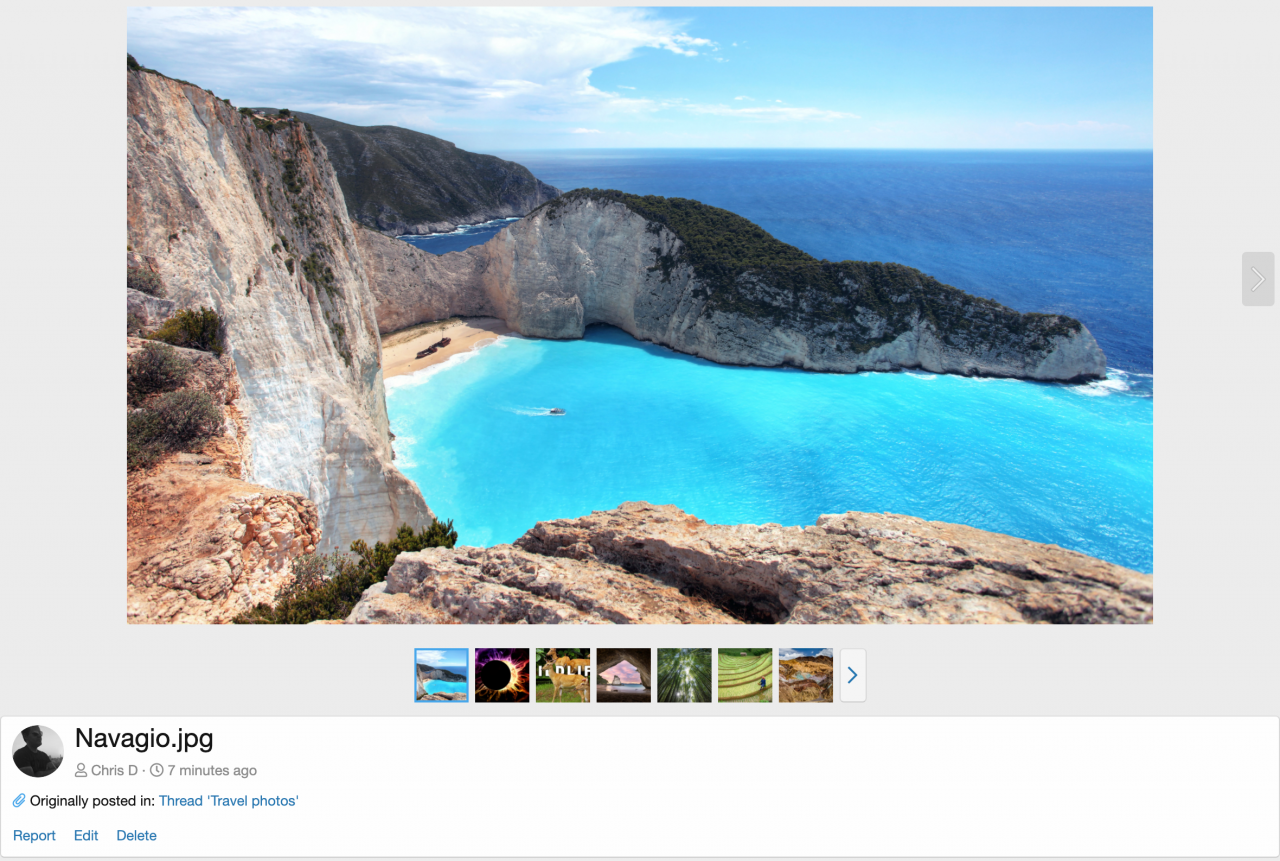1280x861 pixels.
Task: Open the solar eclipse thumbnail
Action: point(502,675)
